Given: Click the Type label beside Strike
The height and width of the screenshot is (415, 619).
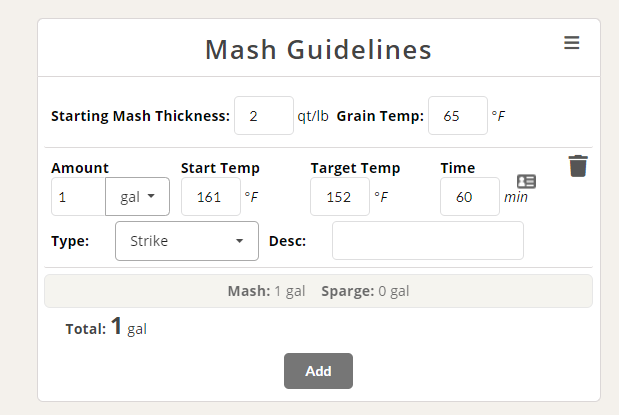Looking at the screenshot, I should [69, 241].
